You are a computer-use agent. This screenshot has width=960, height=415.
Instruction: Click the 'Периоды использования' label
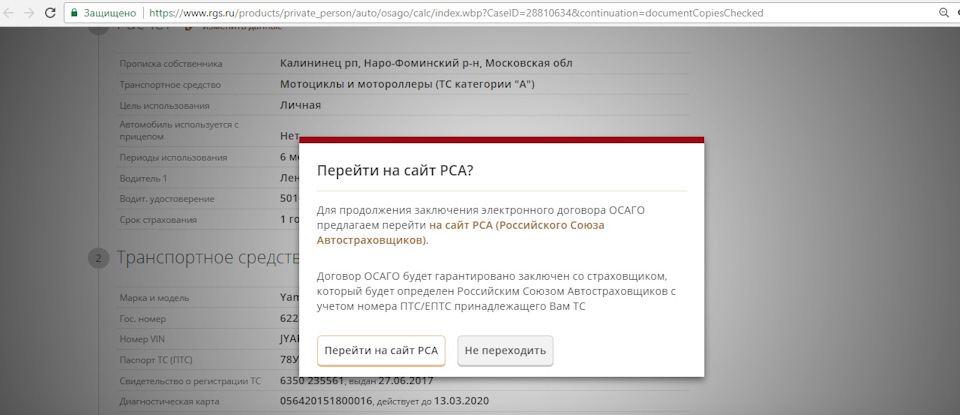[x=173, y=157]
